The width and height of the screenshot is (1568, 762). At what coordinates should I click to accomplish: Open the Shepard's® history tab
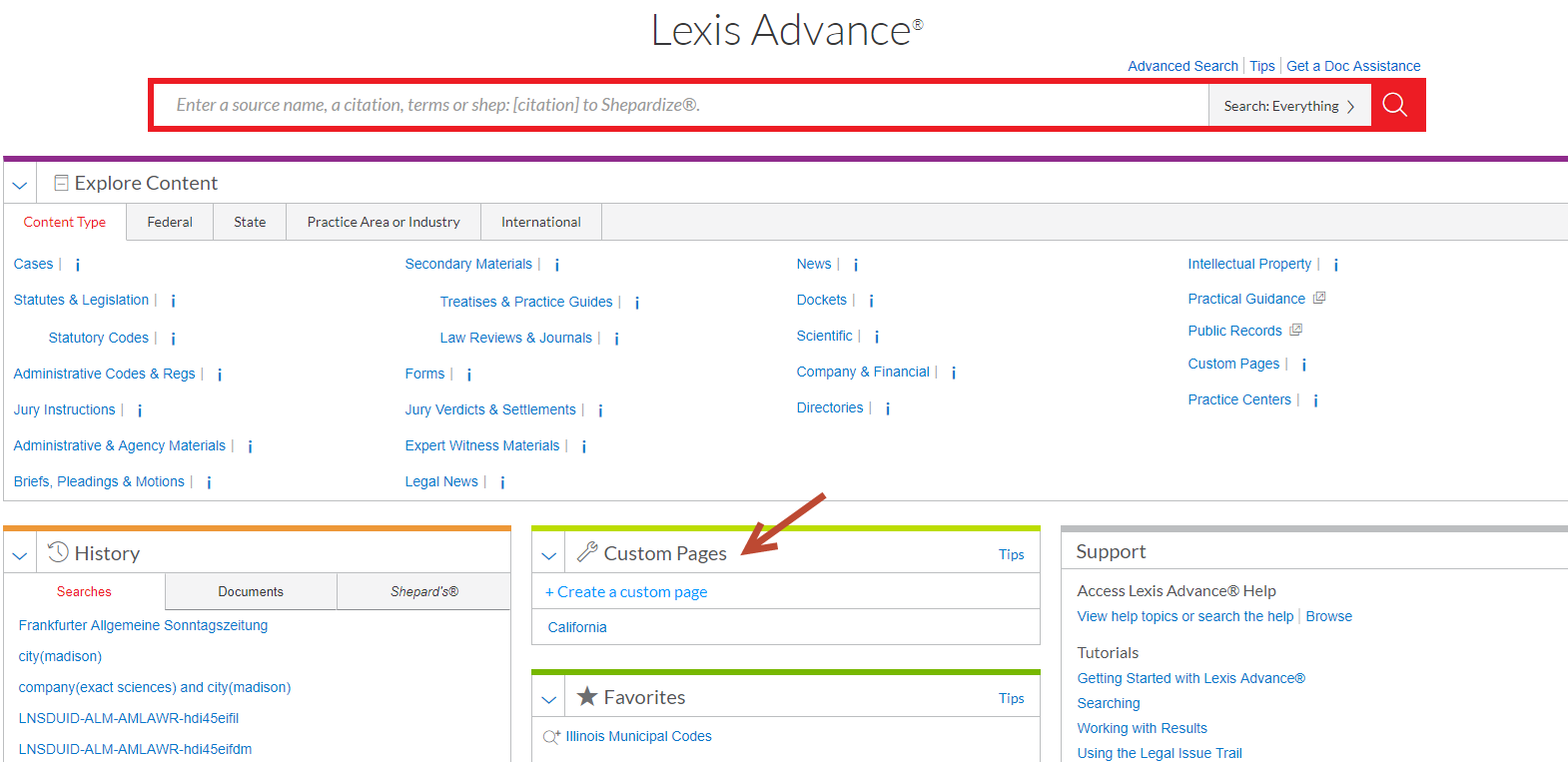pos(424,591)
